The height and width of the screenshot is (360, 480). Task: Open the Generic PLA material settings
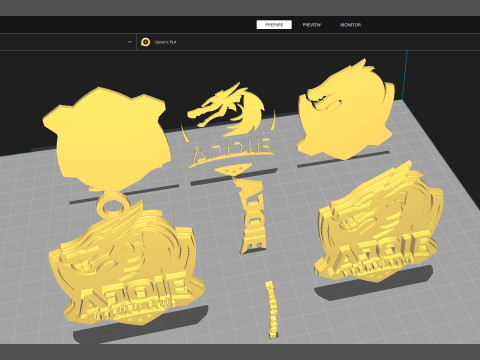(x=166, y=42)
